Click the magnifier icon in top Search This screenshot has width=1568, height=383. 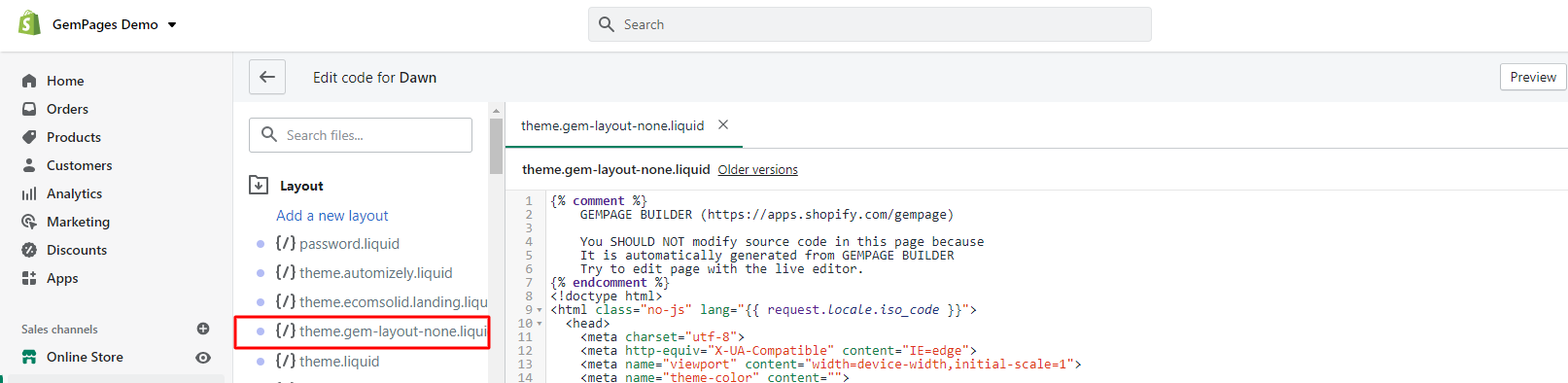coord(607,24)
